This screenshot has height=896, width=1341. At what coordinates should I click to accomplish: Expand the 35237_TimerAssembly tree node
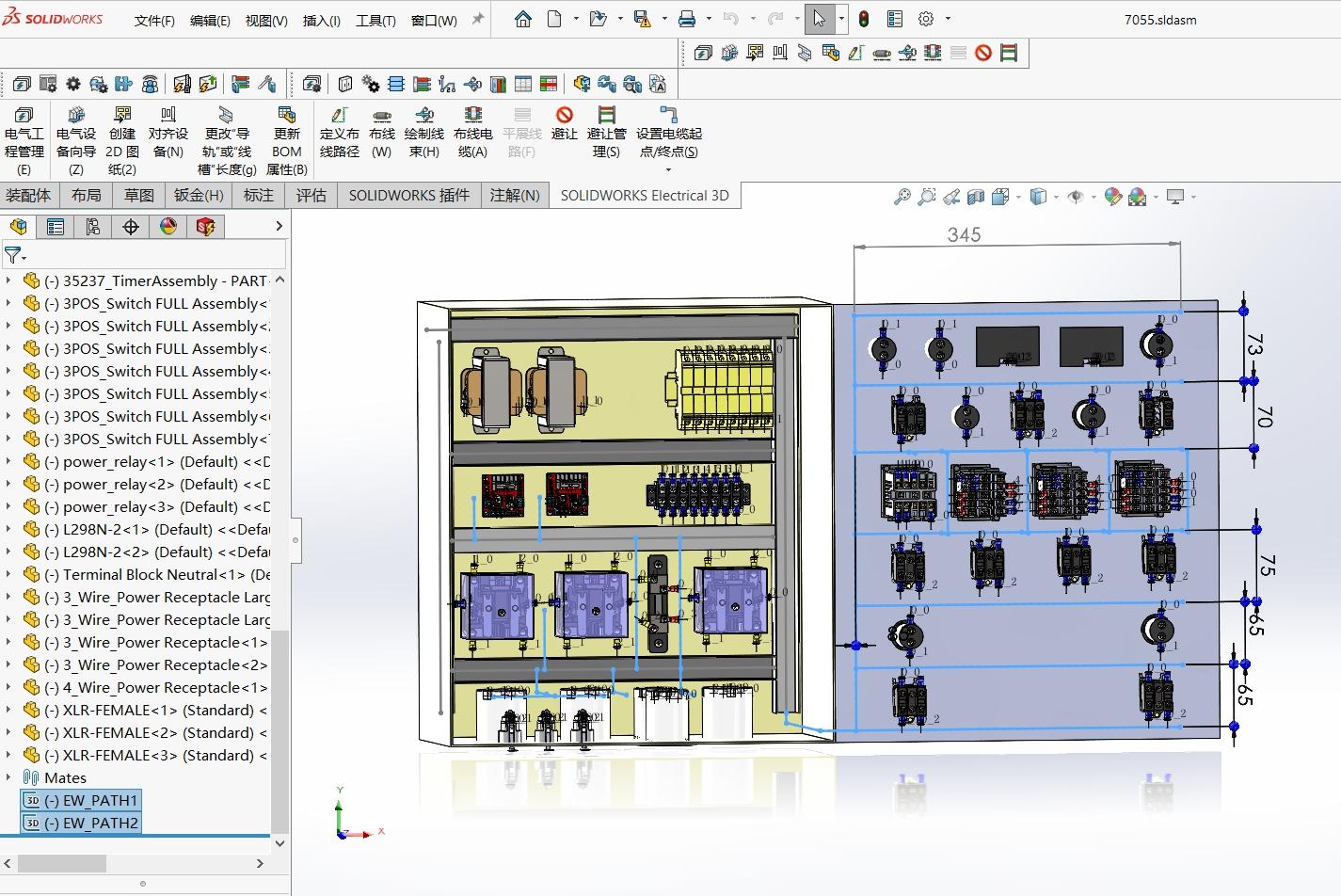9,280
